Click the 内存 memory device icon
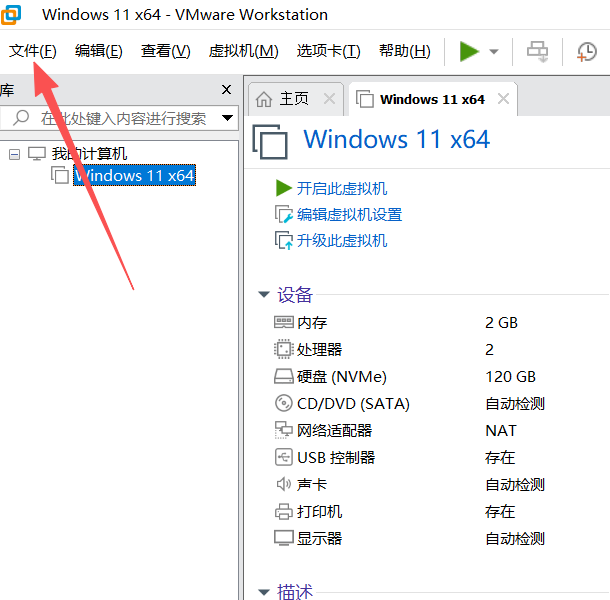Image resolution: width=610 pixels, height=600 pixels. click(284, 323)
